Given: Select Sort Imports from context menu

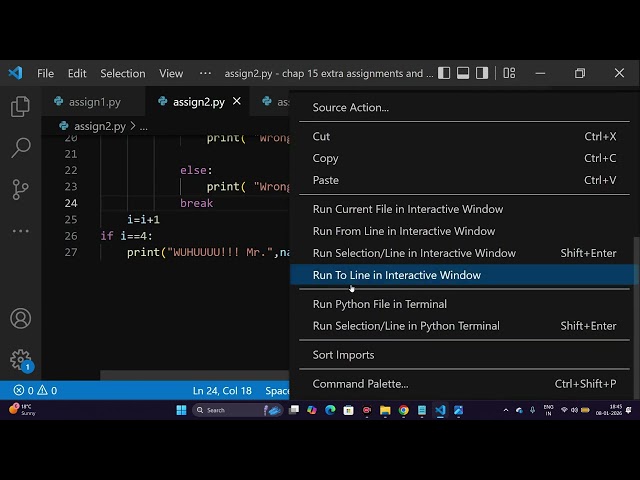Looking at the screenshot, I should coord(464,355).
